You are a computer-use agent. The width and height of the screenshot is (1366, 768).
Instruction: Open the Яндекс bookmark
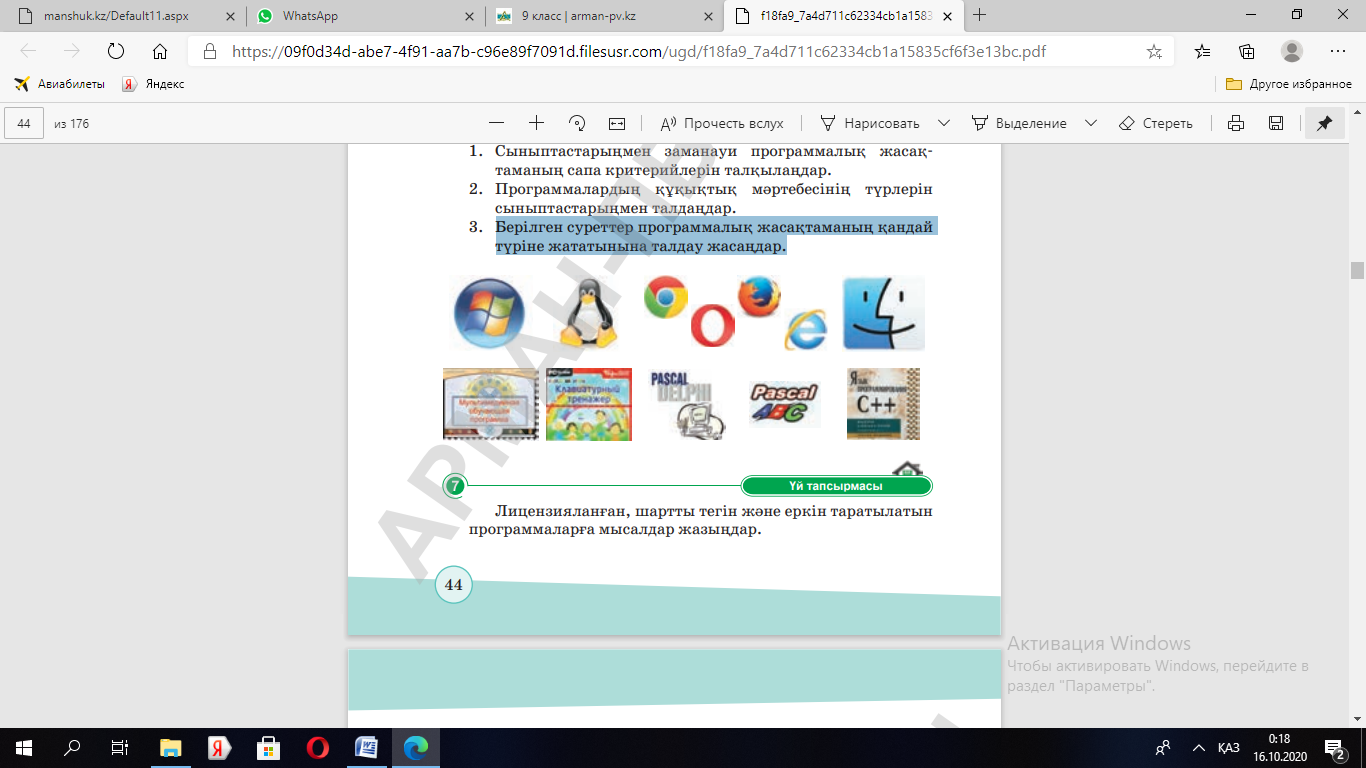pos(154,84)
